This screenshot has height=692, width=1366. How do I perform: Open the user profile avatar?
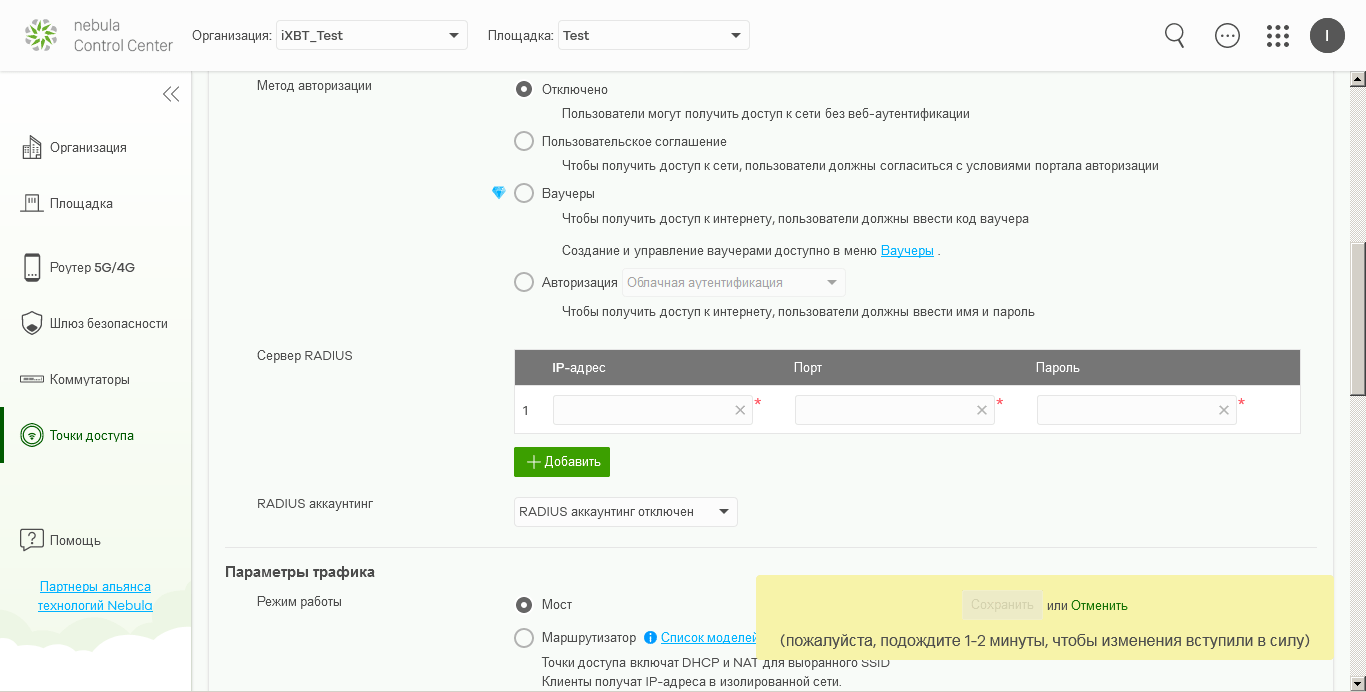(1327, 36)
